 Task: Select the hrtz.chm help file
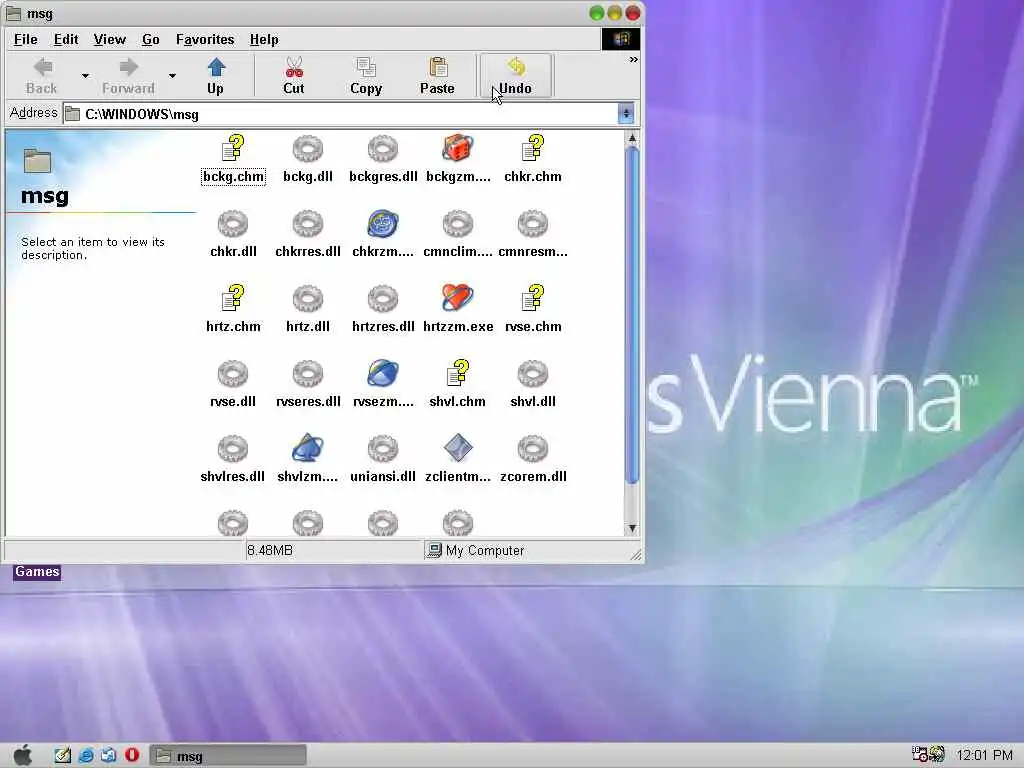(233, 310)
